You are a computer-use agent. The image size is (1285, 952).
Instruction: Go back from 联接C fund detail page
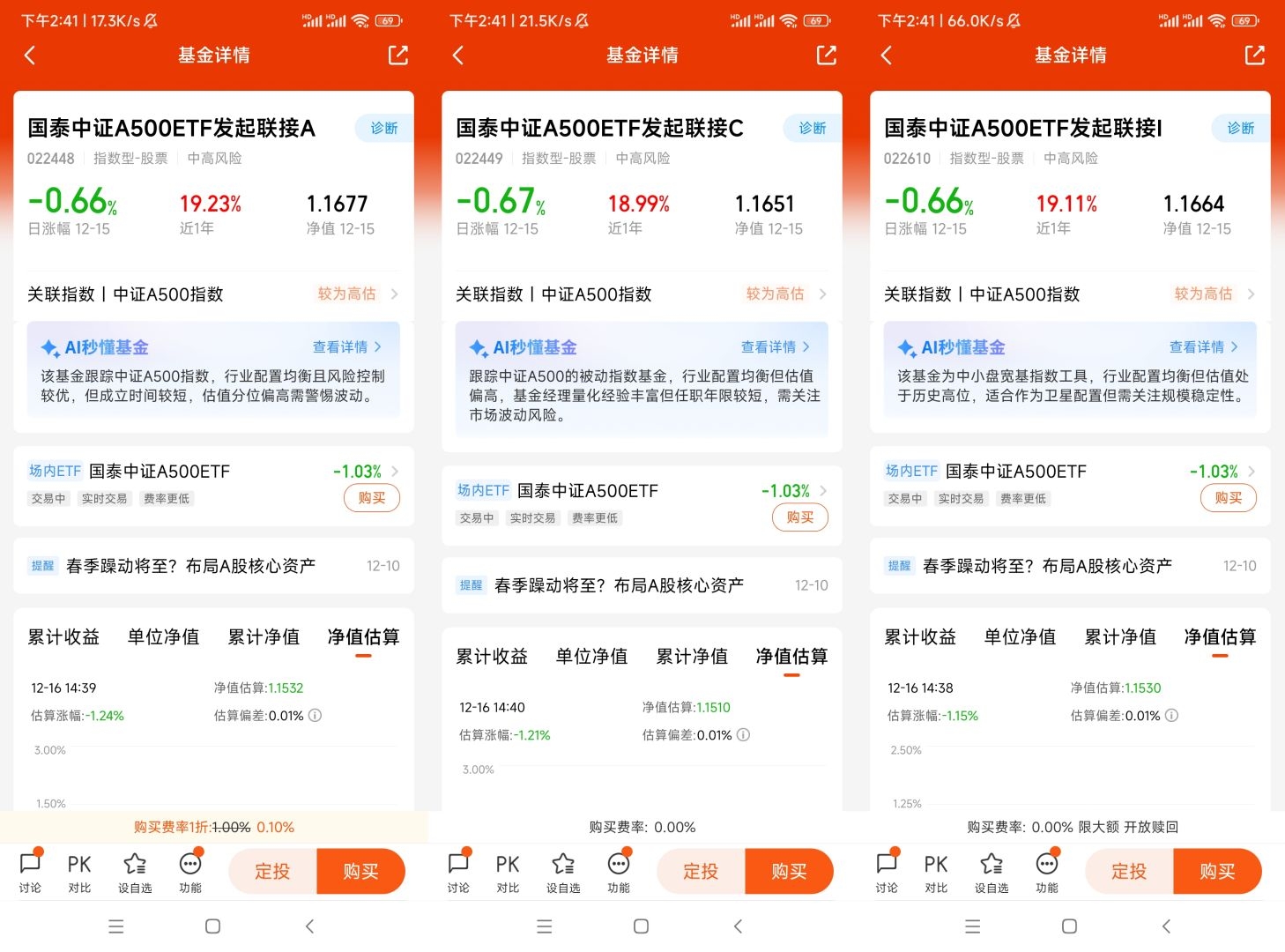click(x=457, y=56)
